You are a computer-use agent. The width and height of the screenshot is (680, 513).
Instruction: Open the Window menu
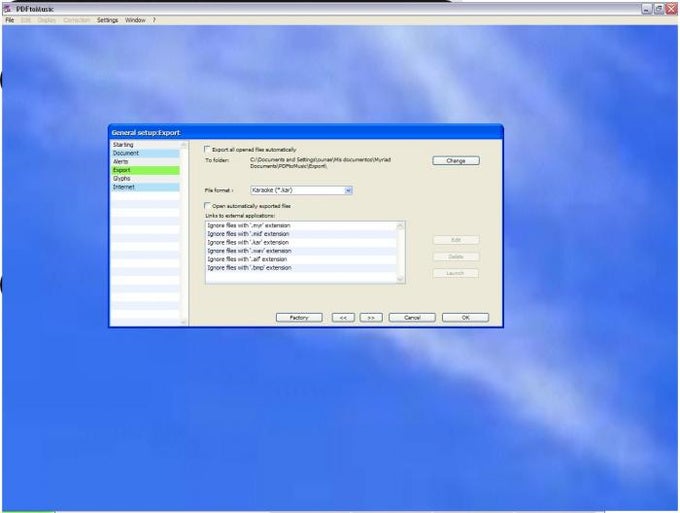[135, 20]
